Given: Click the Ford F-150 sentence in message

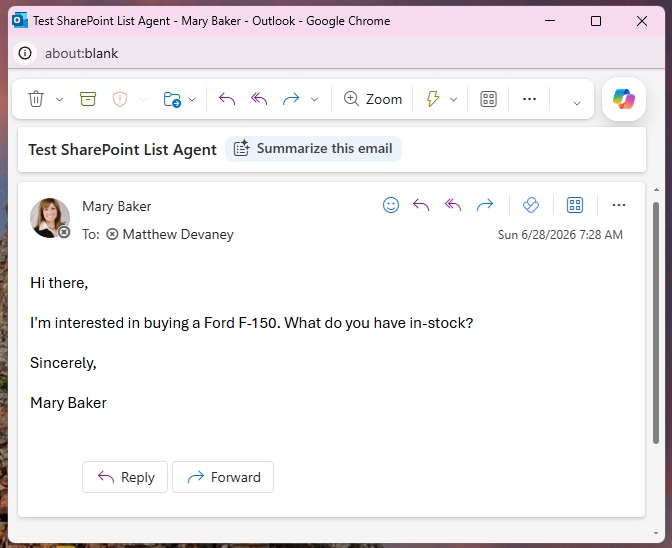Looking at the screenshot, I should click(252, 323).
